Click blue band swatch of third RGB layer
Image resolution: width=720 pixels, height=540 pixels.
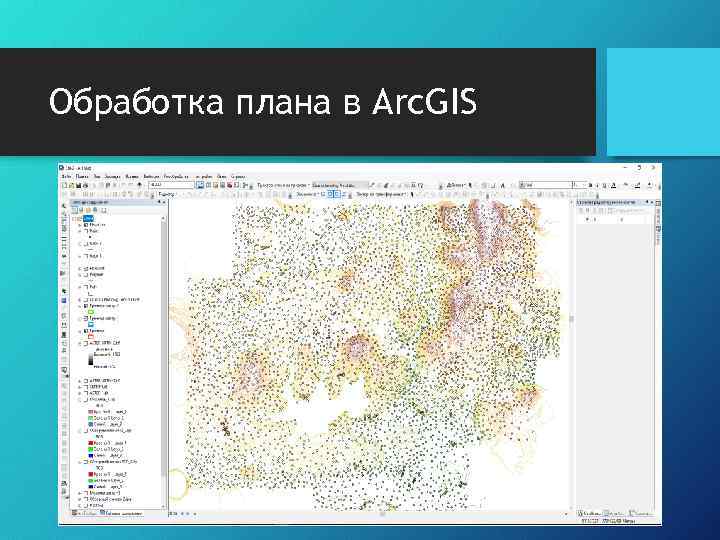click(x=90, y=487)
